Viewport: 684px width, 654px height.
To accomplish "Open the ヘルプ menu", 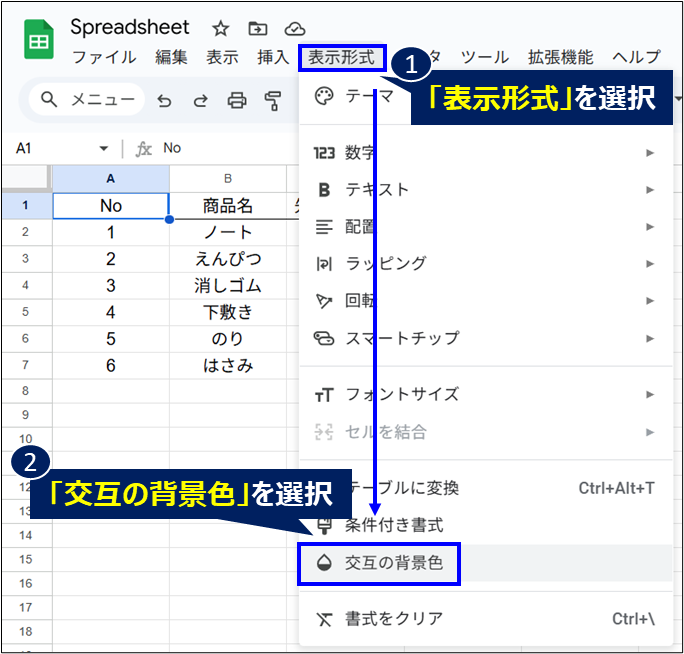I will pos(637,57).
